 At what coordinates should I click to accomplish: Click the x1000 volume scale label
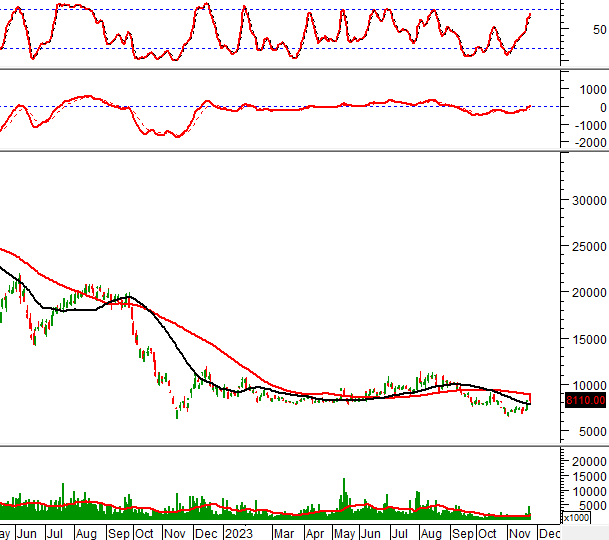click(x=576, y=517)
